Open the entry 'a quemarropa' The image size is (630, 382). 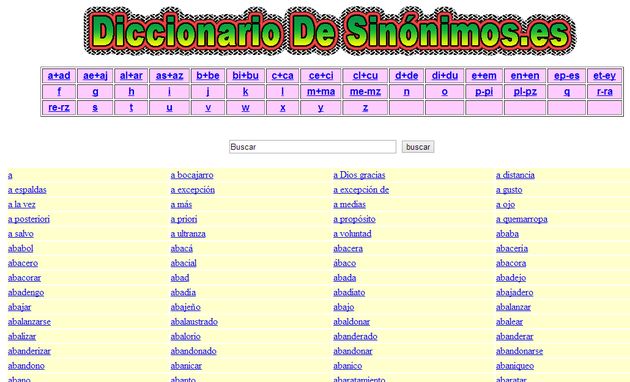click(522, 219)
